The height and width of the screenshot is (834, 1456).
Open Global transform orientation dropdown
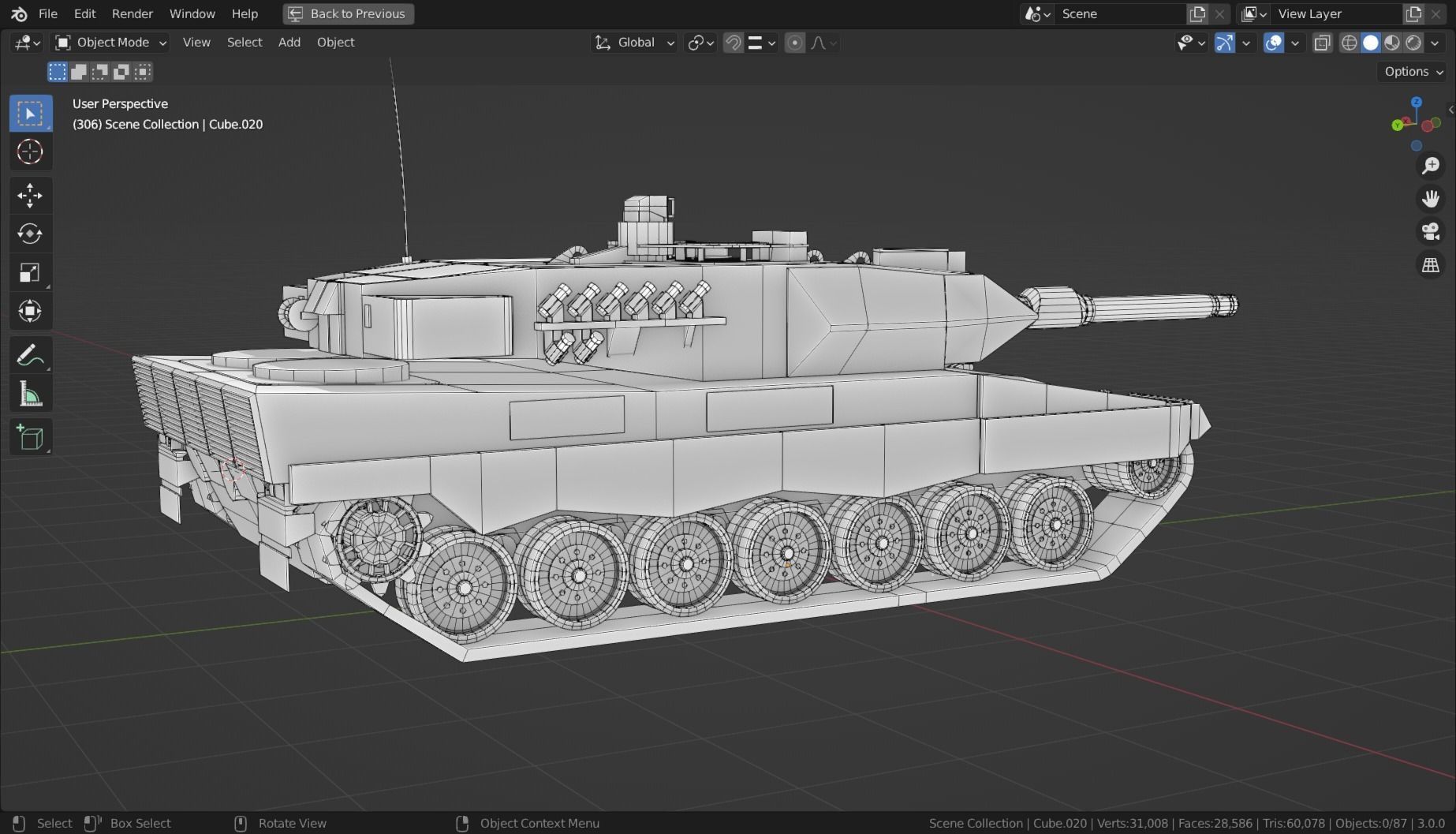click(635, 43)
